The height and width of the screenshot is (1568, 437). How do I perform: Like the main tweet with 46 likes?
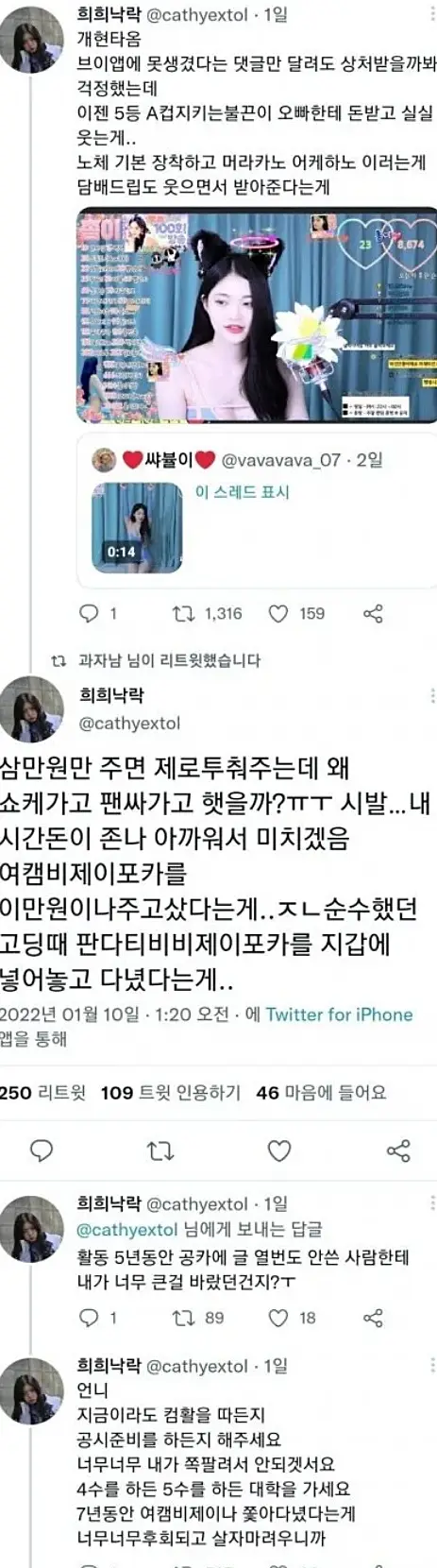(279, 1150)
